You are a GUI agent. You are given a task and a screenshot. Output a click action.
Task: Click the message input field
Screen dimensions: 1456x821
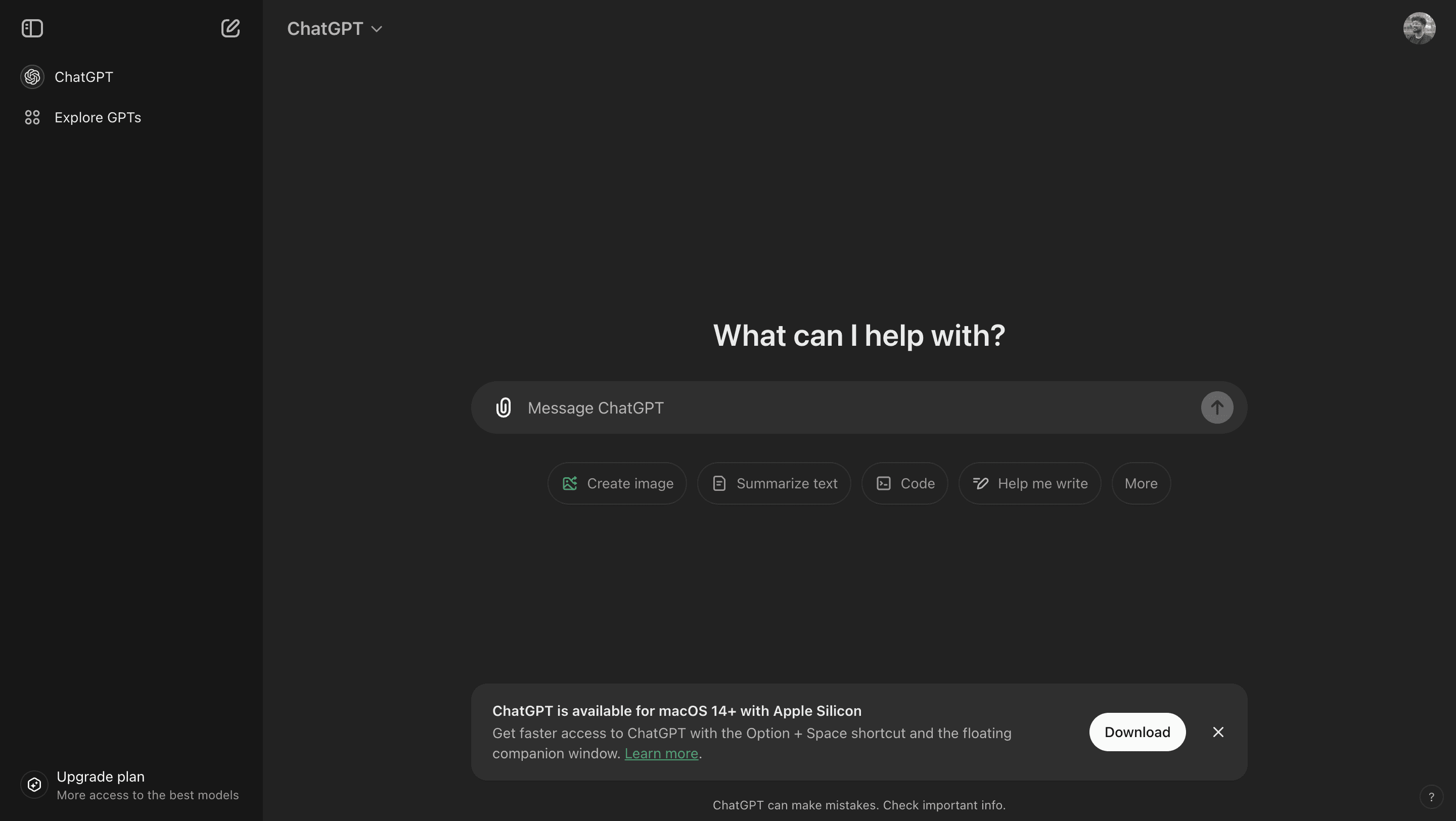click(858, 407)
